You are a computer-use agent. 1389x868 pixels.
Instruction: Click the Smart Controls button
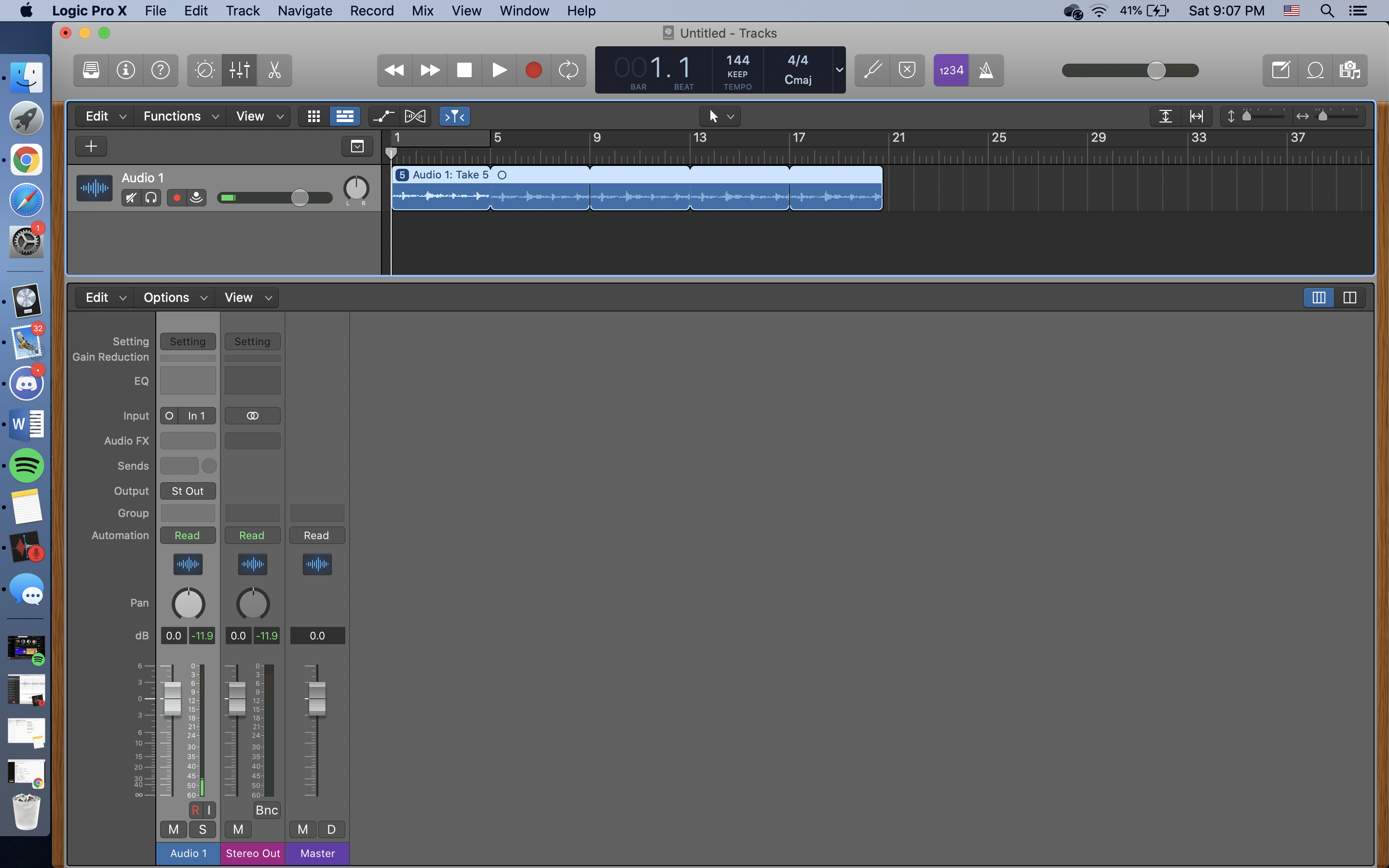tap(204, 70)
